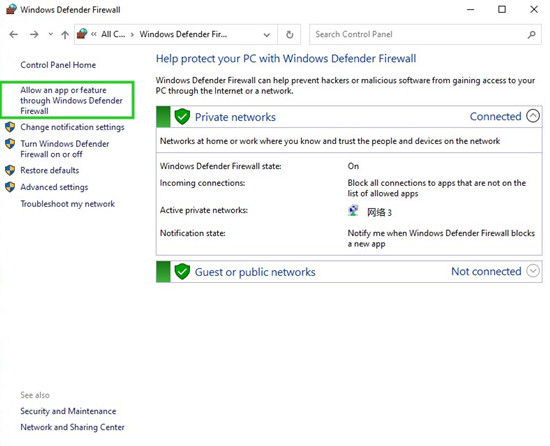This screenshot has width=550, height=446.
Task: Click the title bar Windows Defender Firewall icon
Action: (11, 9)
